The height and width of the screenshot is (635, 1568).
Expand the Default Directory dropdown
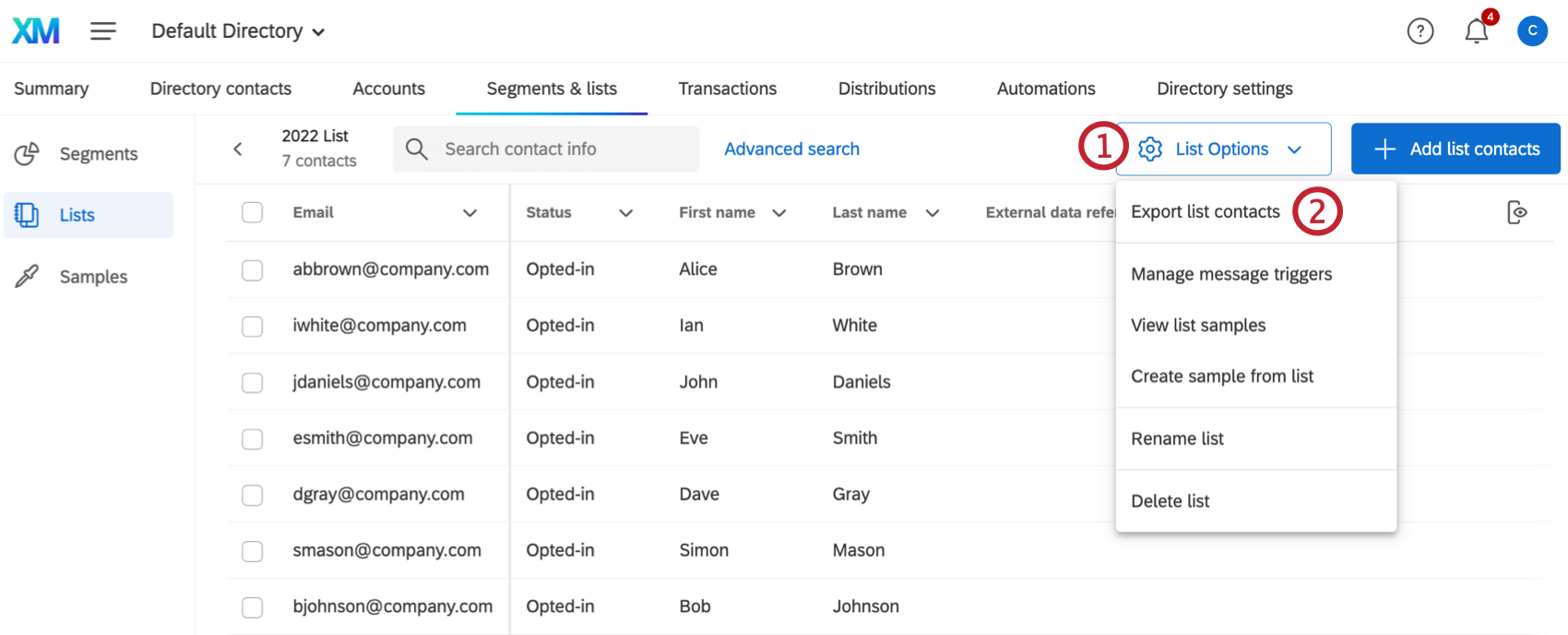click(238, 31)
